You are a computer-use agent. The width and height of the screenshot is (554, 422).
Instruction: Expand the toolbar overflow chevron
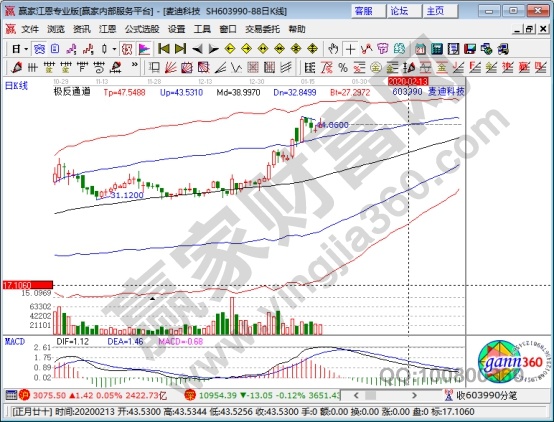pyautogui.click(x=134, y=65)
